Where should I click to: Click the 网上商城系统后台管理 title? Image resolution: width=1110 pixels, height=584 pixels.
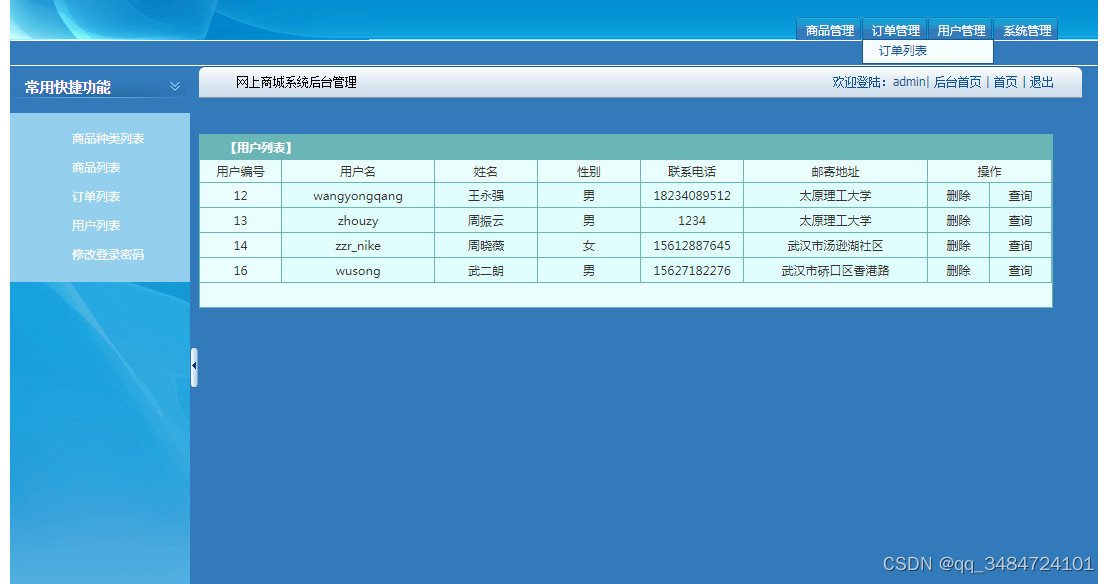(x=296, y=83)
